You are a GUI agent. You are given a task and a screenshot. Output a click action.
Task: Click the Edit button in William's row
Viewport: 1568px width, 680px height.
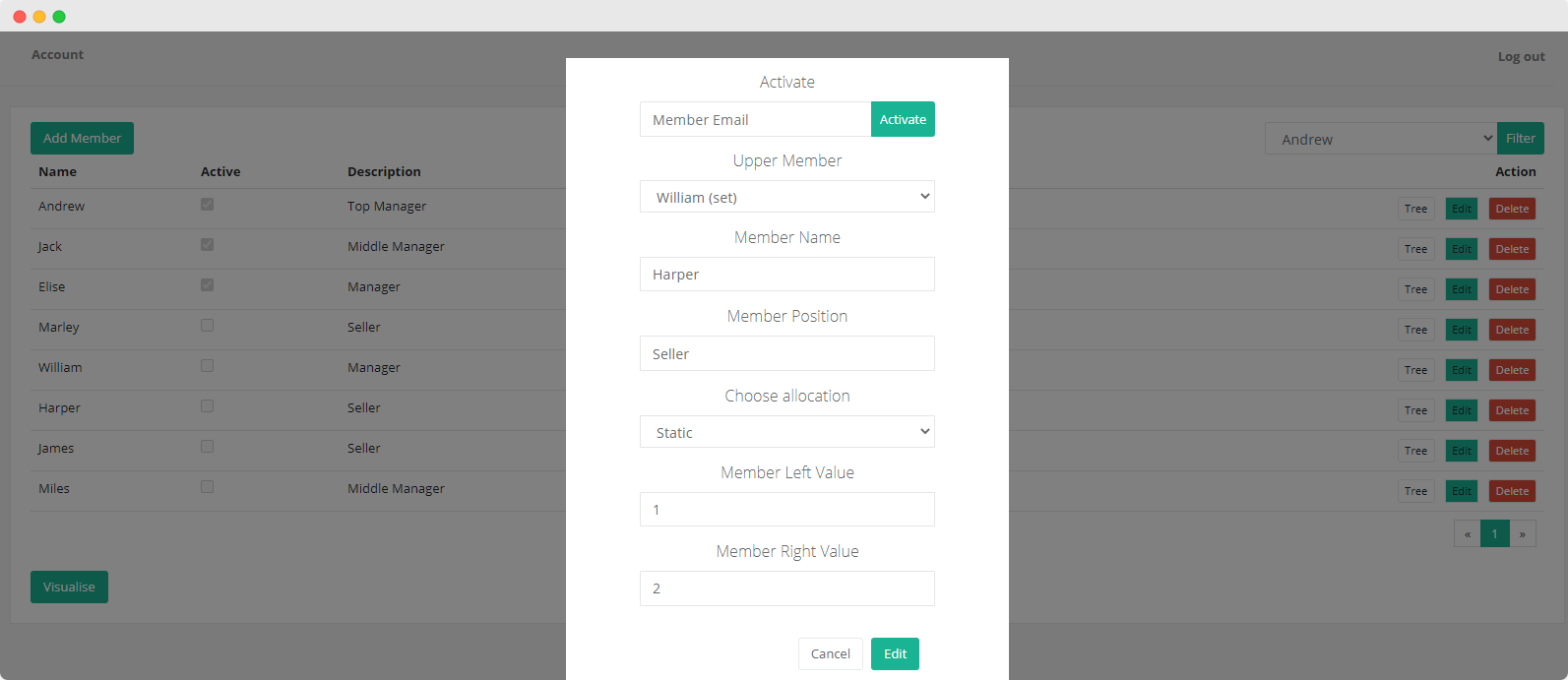(x=1462, y=370)
